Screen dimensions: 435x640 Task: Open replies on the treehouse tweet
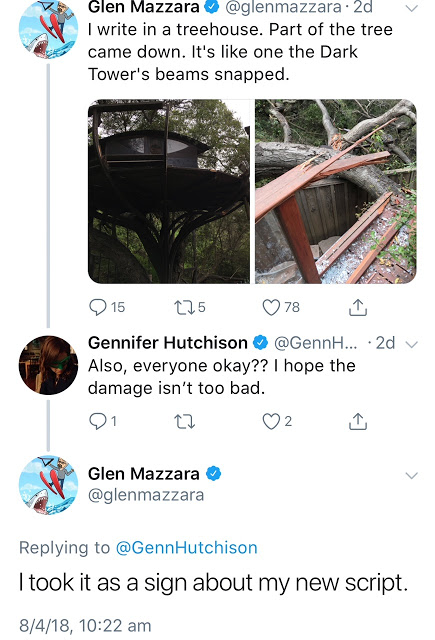pyautogui.click(x=107, y=307)
